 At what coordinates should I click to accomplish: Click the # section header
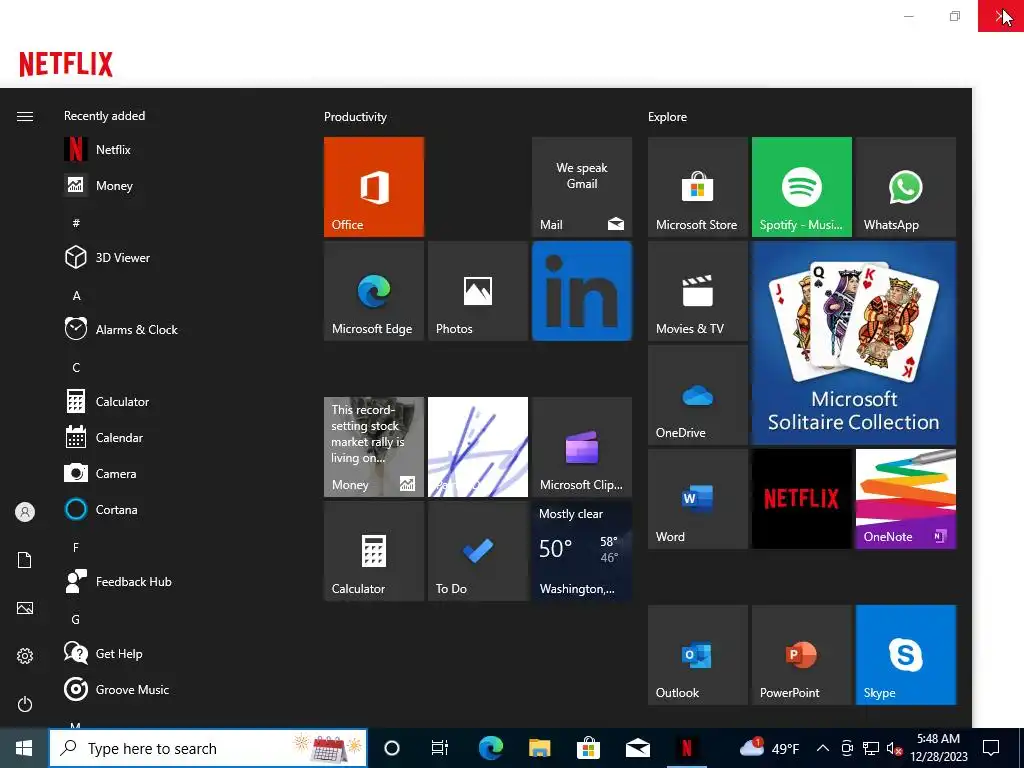76,223
